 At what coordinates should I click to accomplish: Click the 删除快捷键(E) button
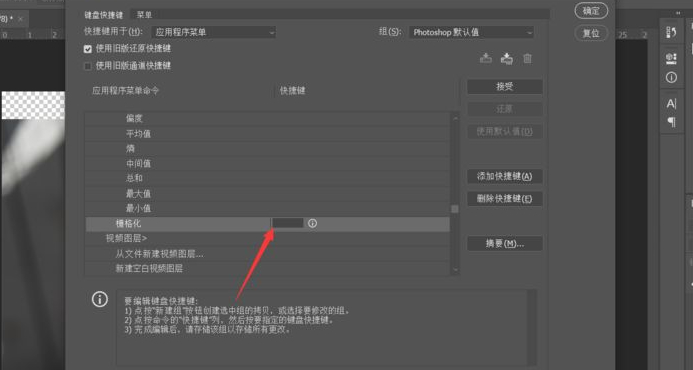[505, 198]
